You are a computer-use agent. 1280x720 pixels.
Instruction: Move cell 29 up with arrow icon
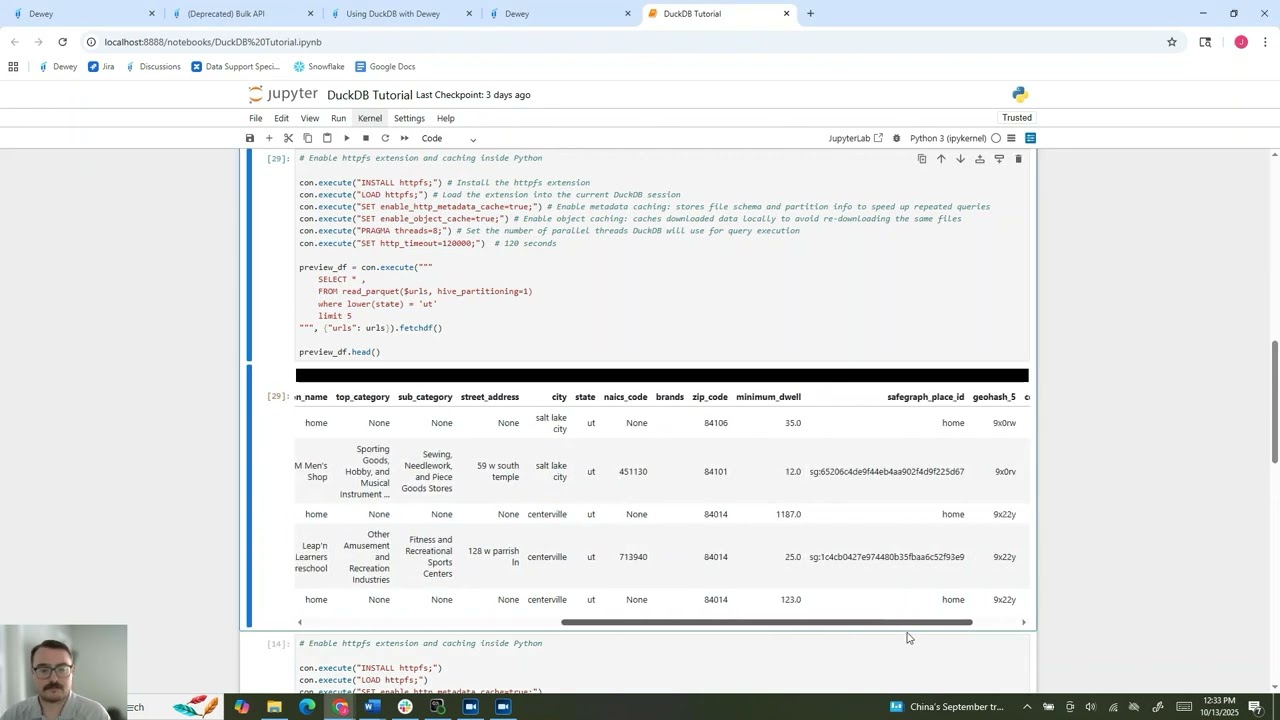click(x=941, y=159)
